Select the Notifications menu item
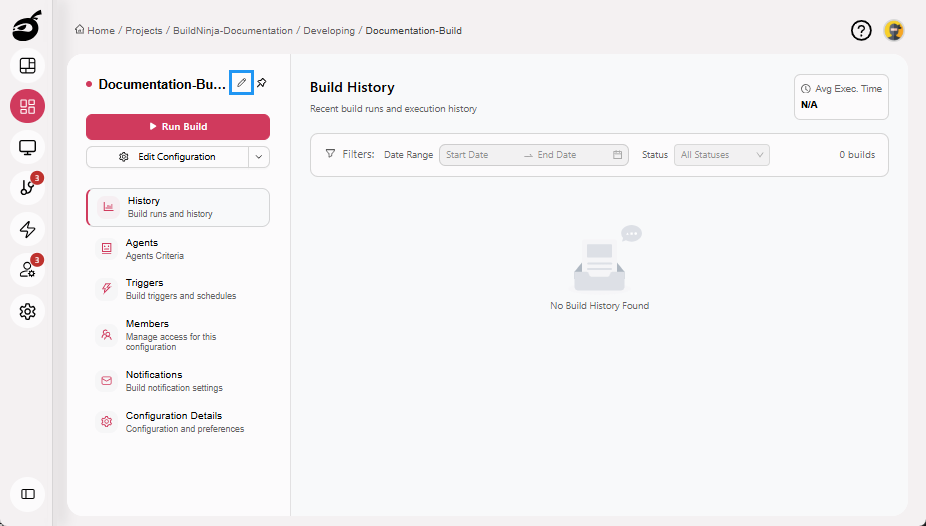Image resolution: width=926 pixels, height=526 pixels. [x=178, y=381]
